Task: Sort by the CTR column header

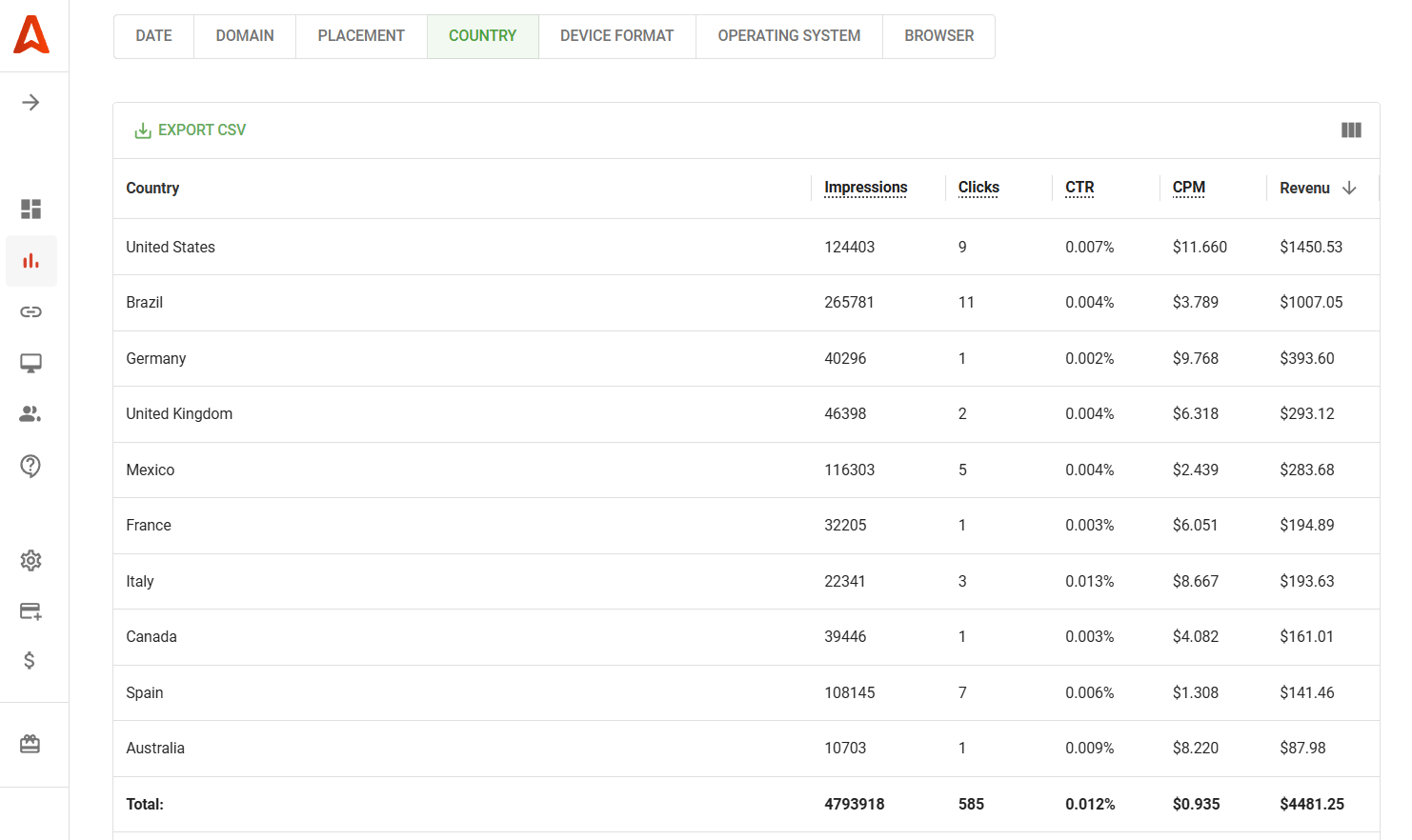Action: click(1079, 188)
